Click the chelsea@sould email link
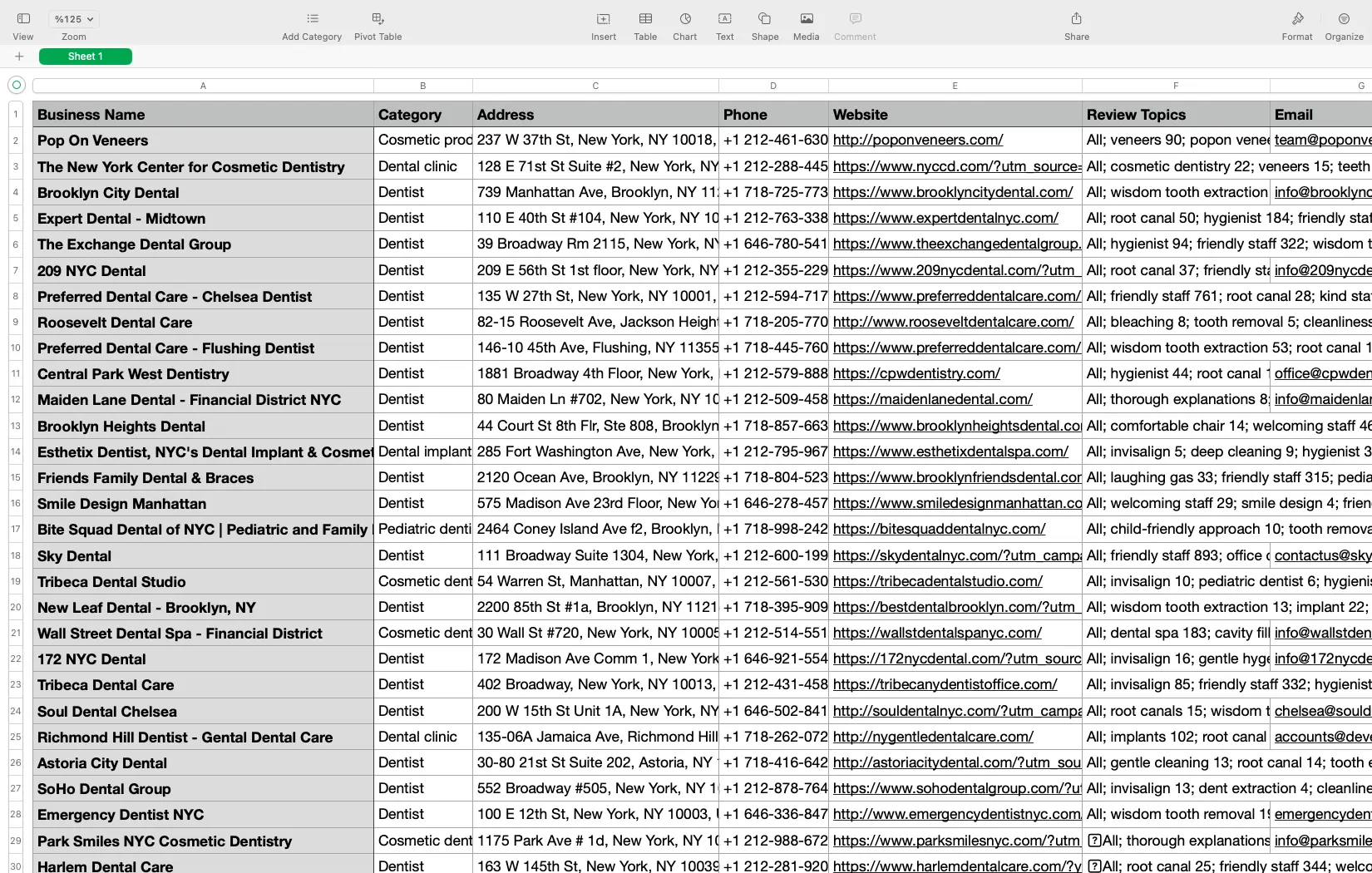Image resolution: width=1372 pixels, height=873 pixels. (1323, 711)
